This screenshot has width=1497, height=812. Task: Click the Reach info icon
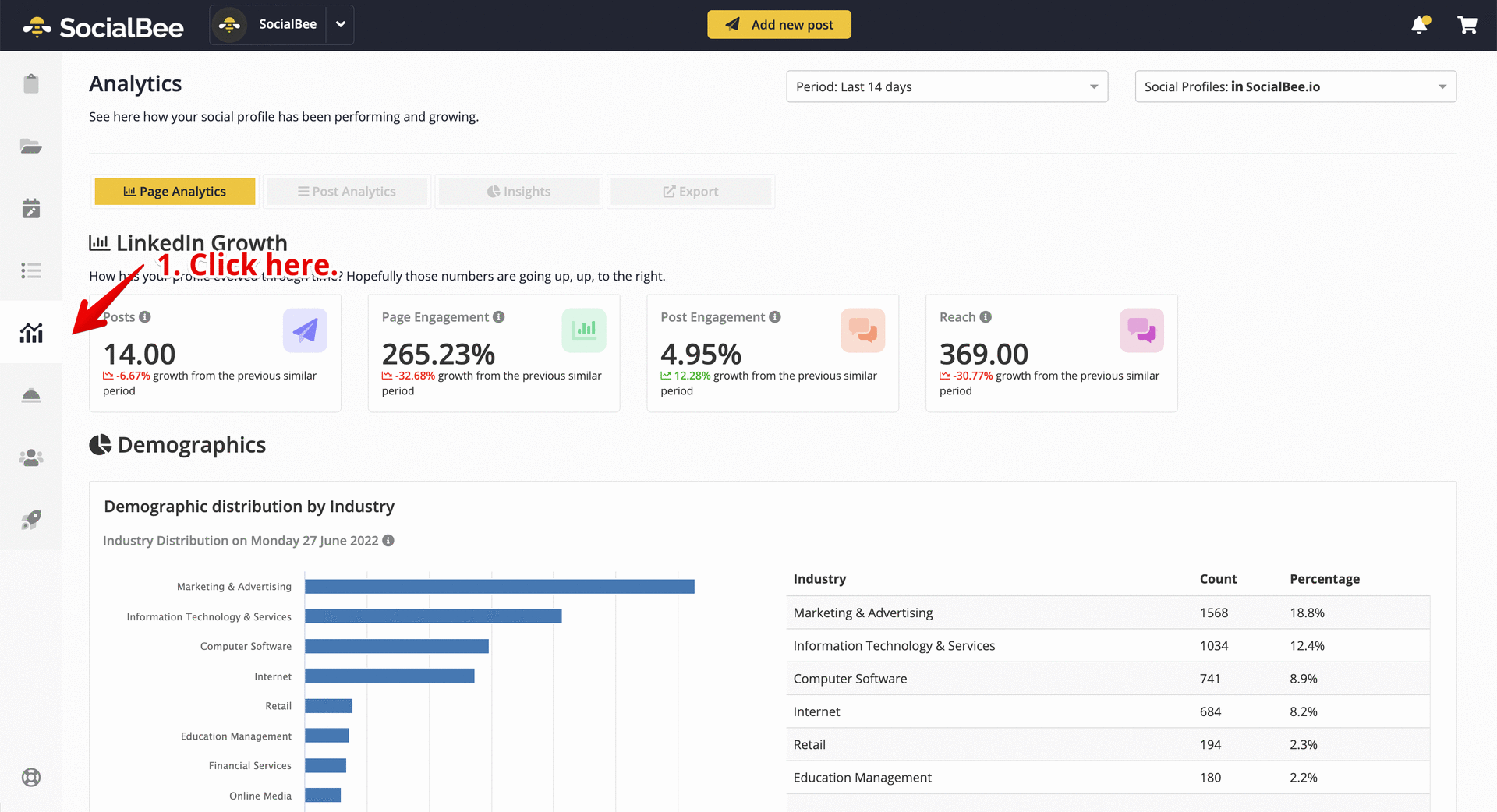coord(986,317)
